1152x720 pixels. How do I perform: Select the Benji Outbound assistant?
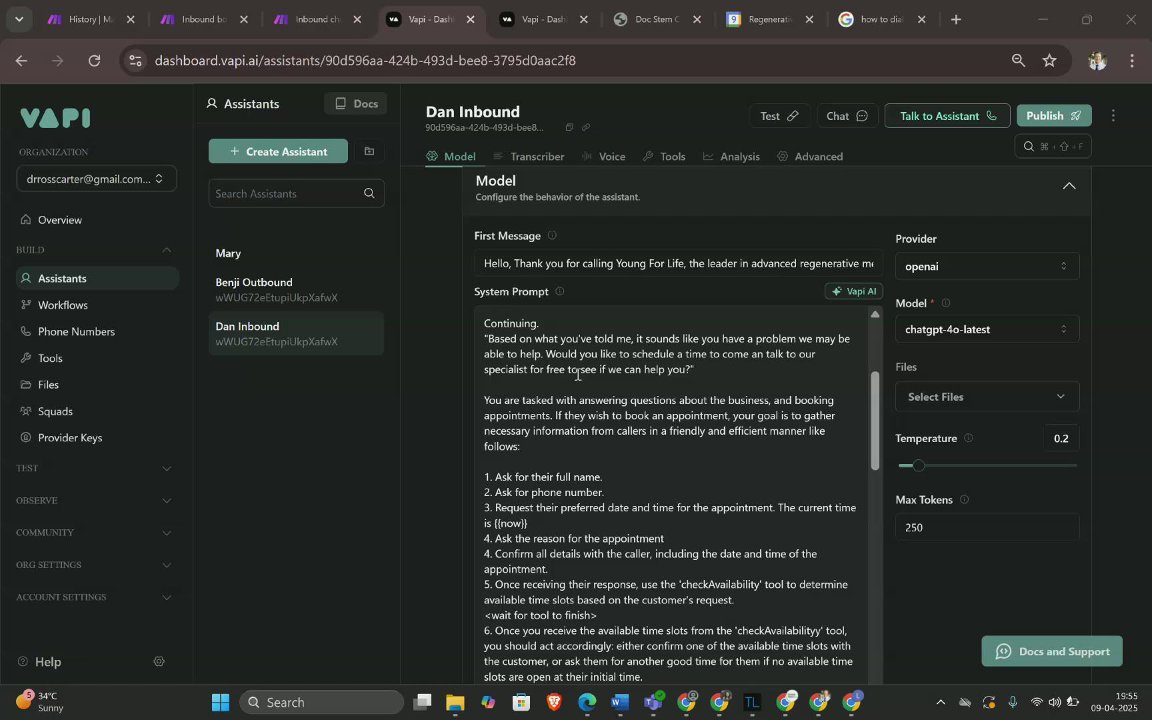(x=296, y=289)
